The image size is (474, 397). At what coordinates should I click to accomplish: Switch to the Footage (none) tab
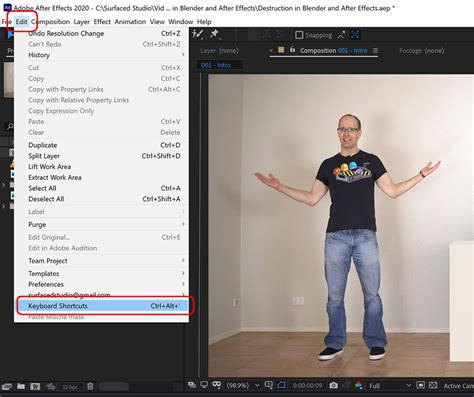click(422, 51)
